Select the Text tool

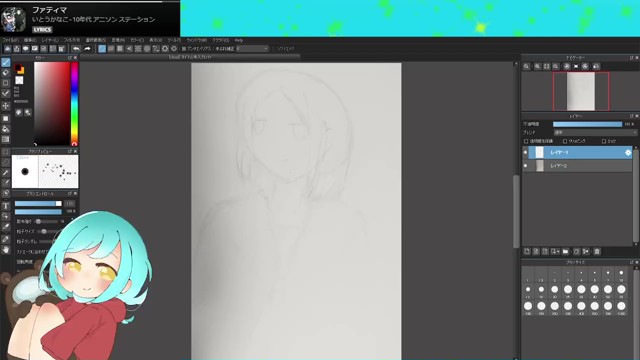tap(6, 206)
